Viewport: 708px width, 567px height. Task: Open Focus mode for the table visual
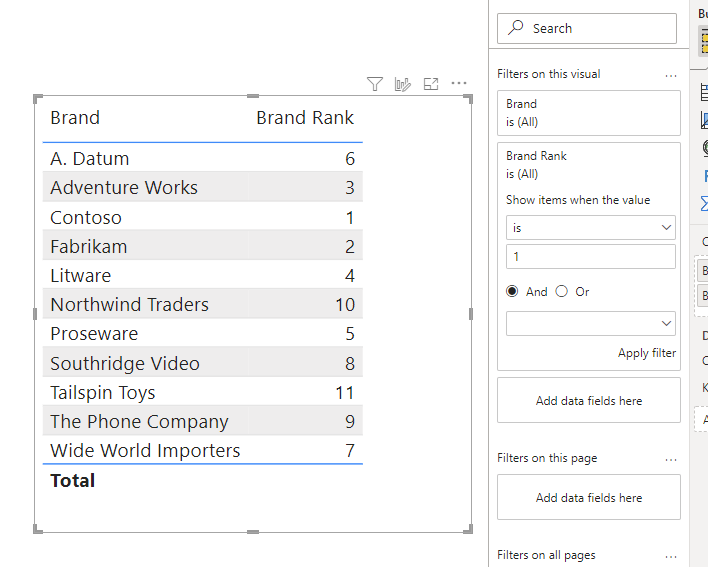(431, 84)
